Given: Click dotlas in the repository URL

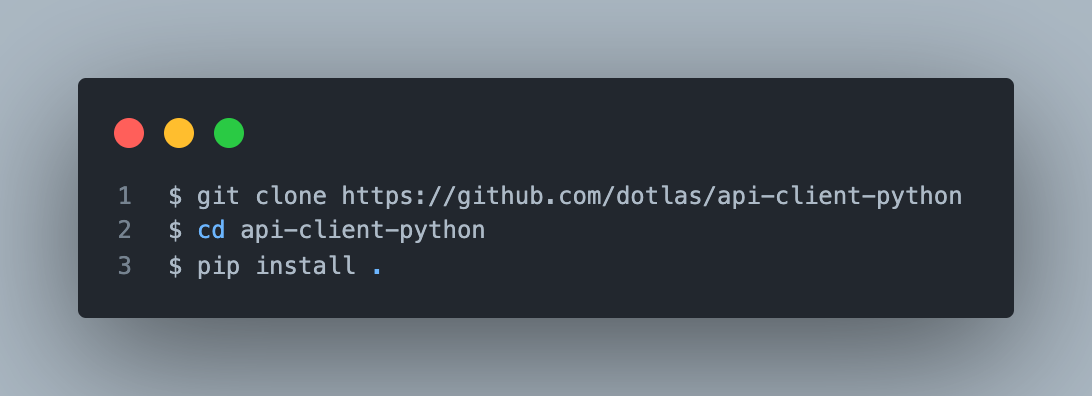Looking at the screenshot, I should click(x=658, y=196).
